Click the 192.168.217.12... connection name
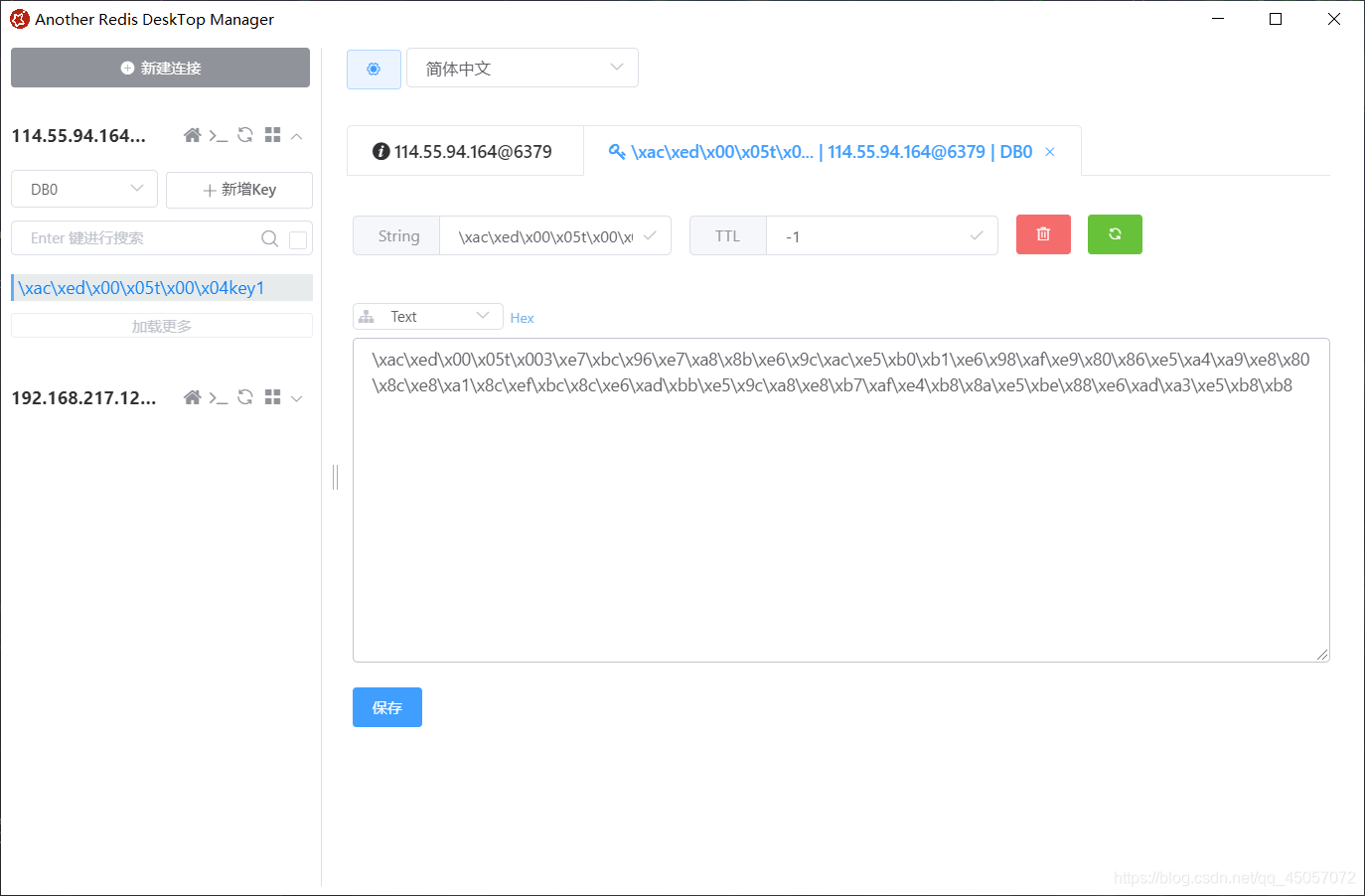Screen dimensions: 1365x896 (x=83, y=398)
